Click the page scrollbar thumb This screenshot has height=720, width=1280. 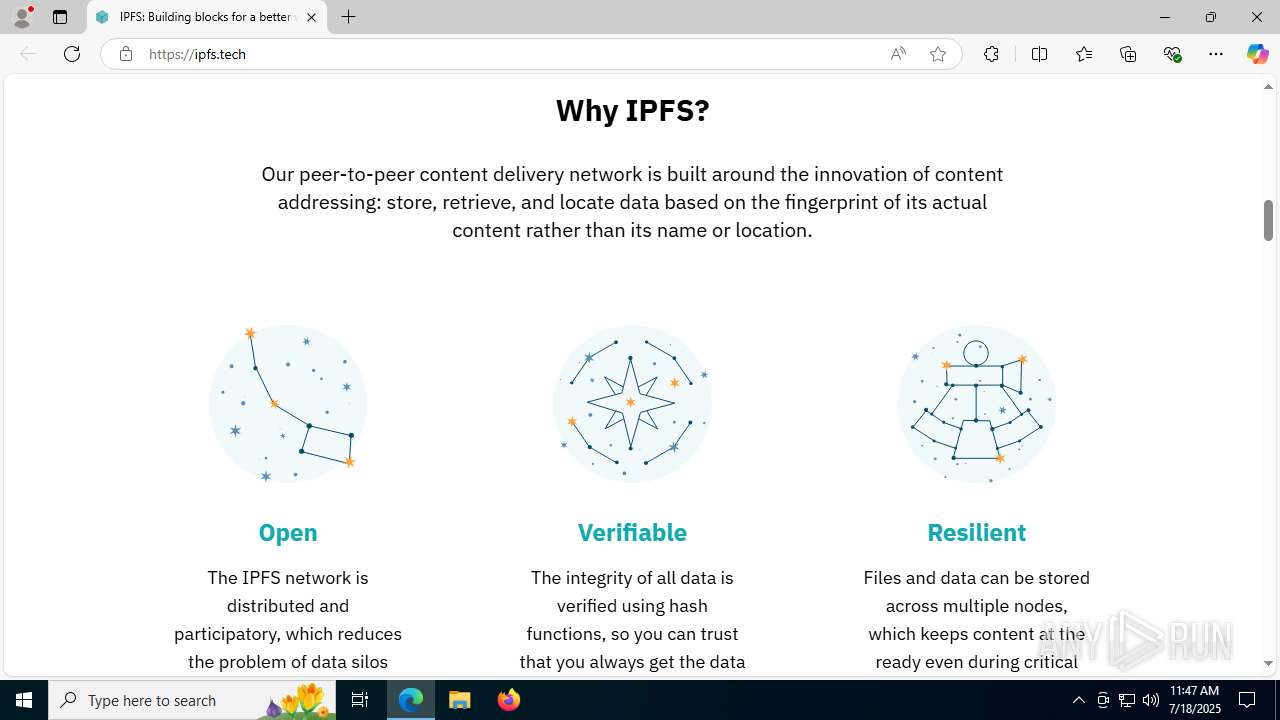pyautogui.click(x=1268, y=220)
